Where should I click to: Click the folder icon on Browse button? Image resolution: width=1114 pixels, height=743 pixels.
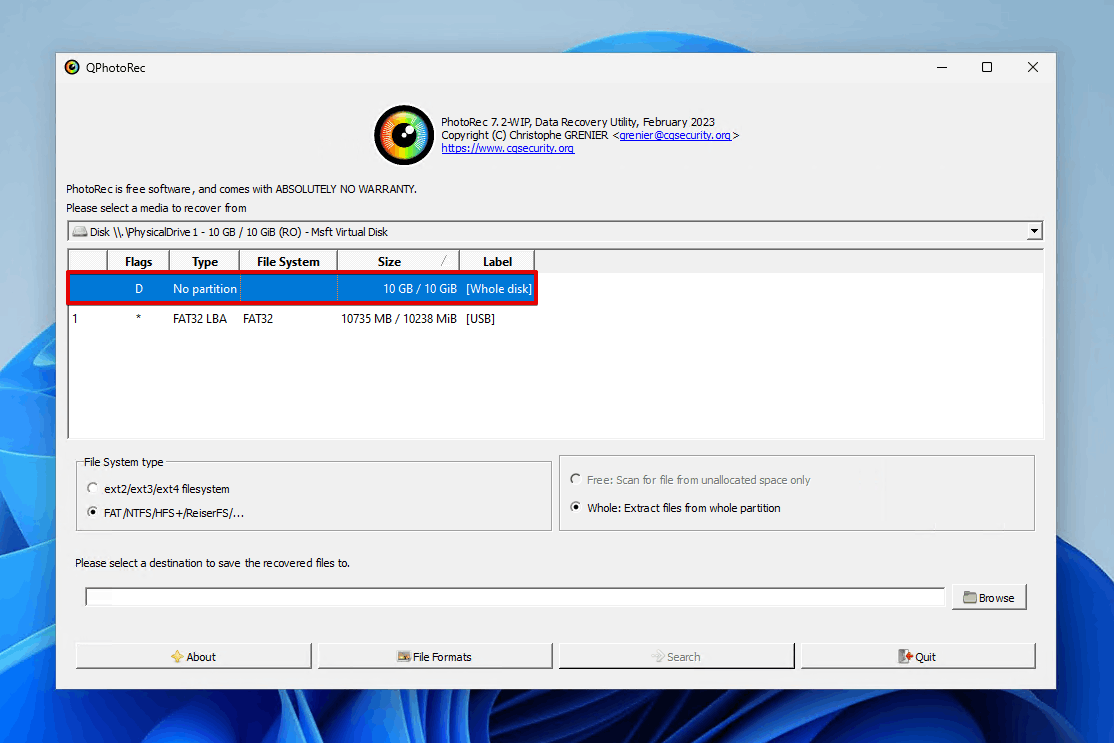(969, 598)
